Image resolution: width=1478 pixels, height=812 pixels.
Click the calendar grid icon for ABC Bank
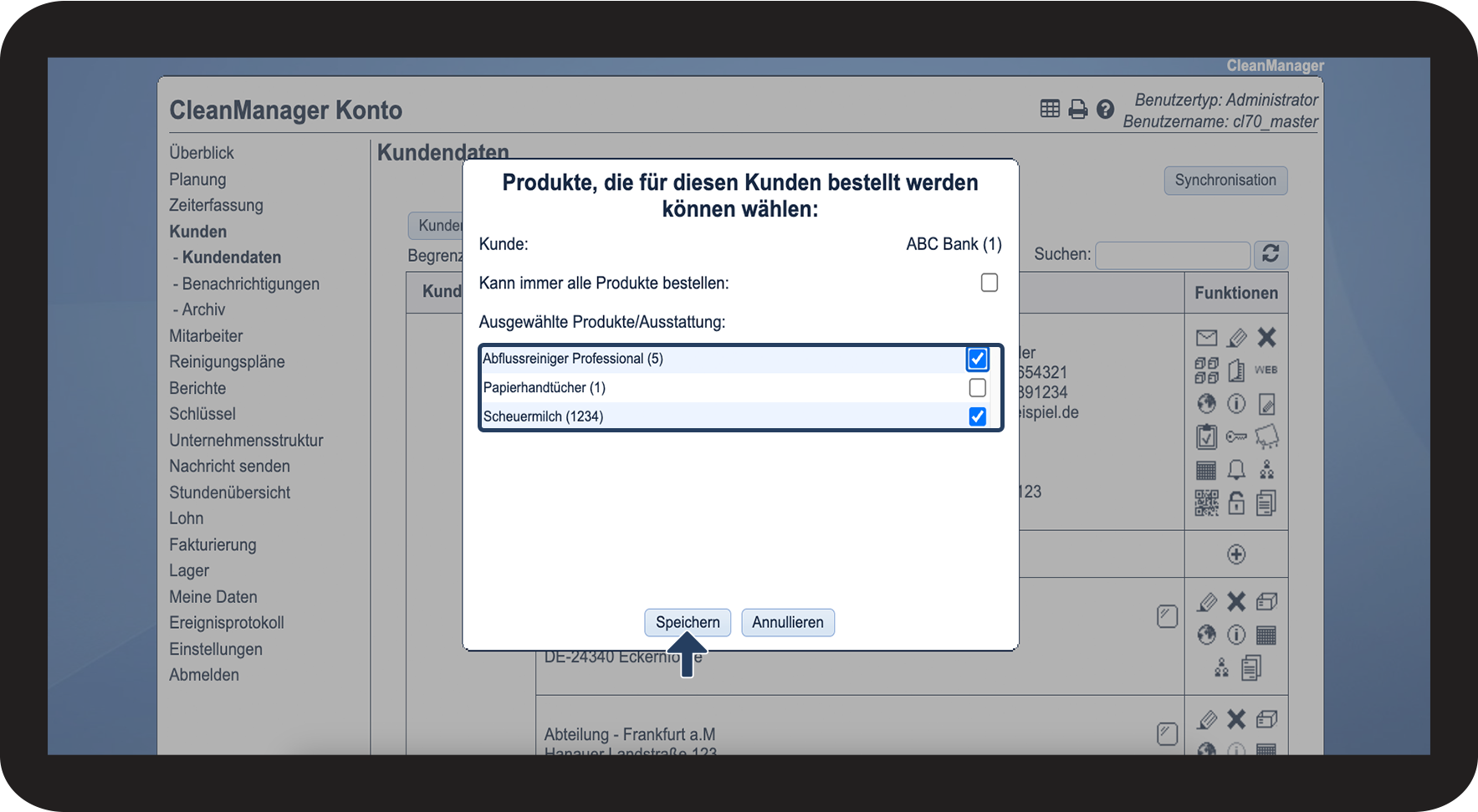pos(1206,470)
